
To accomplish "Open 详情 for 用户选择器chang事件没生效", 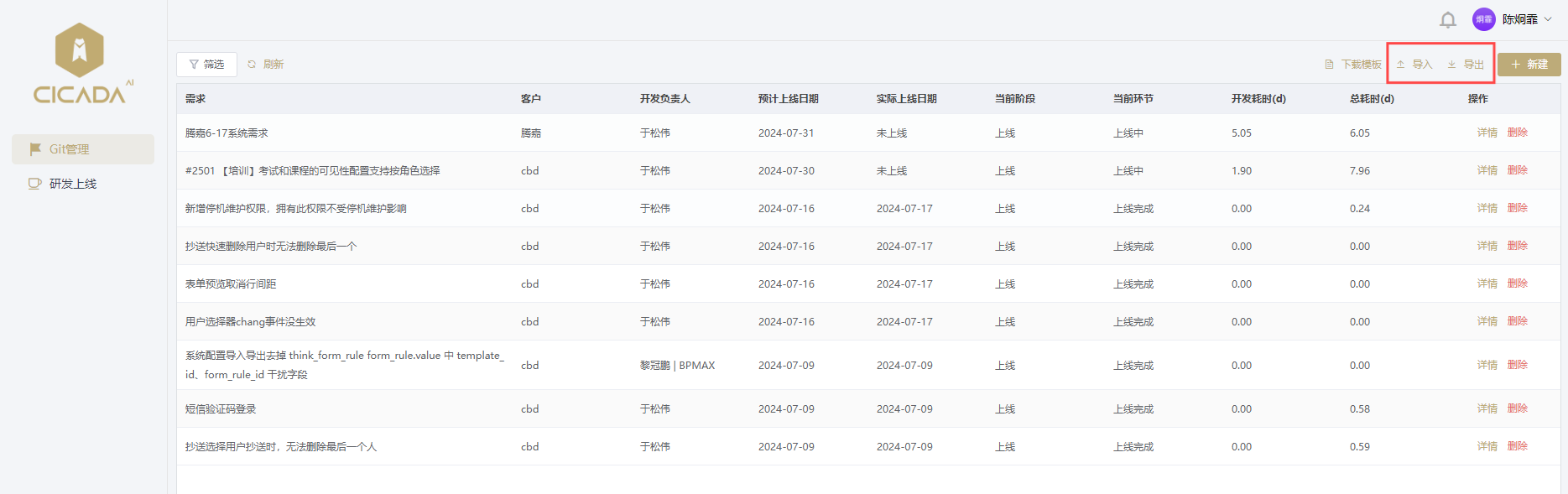I will (x=1487, y=321).
